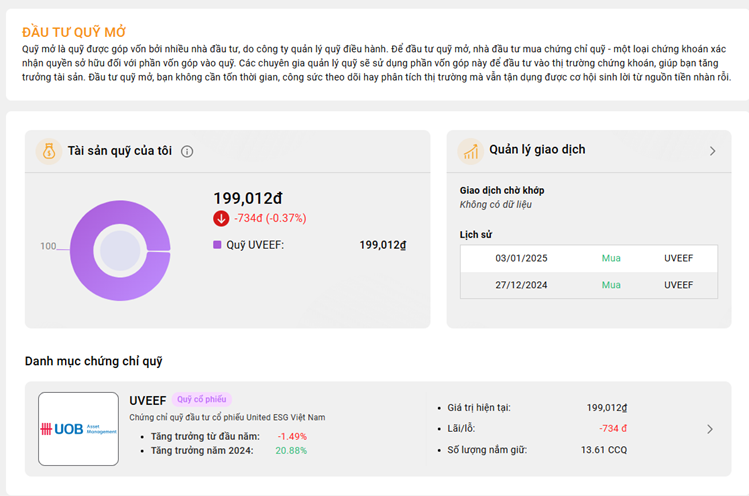Click the Tăng trưởng từ đầu năm -1.49% value

tap(292, 436)
